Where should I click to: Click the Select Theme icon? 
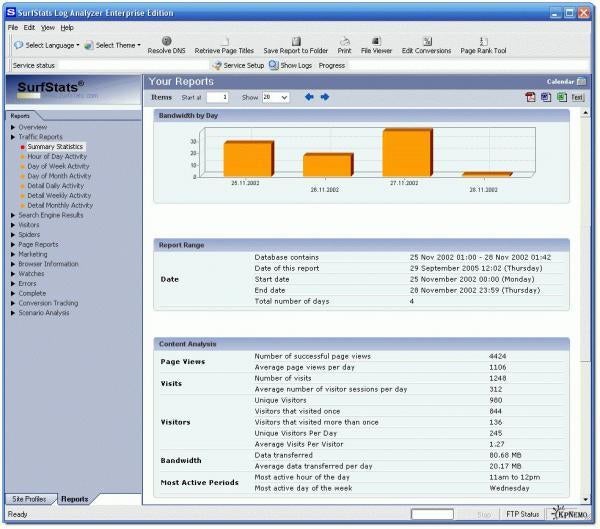click(x=89, y=45)
